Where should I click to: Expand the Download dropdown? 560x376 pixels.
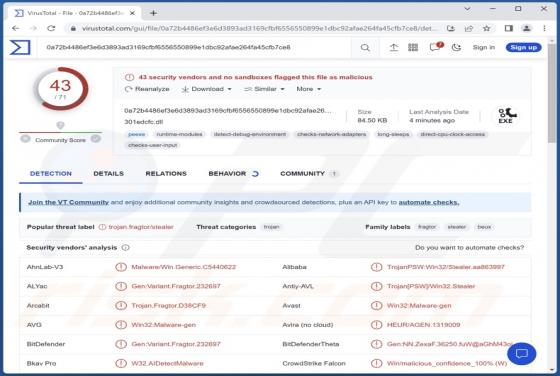click(x=206, y=89)
